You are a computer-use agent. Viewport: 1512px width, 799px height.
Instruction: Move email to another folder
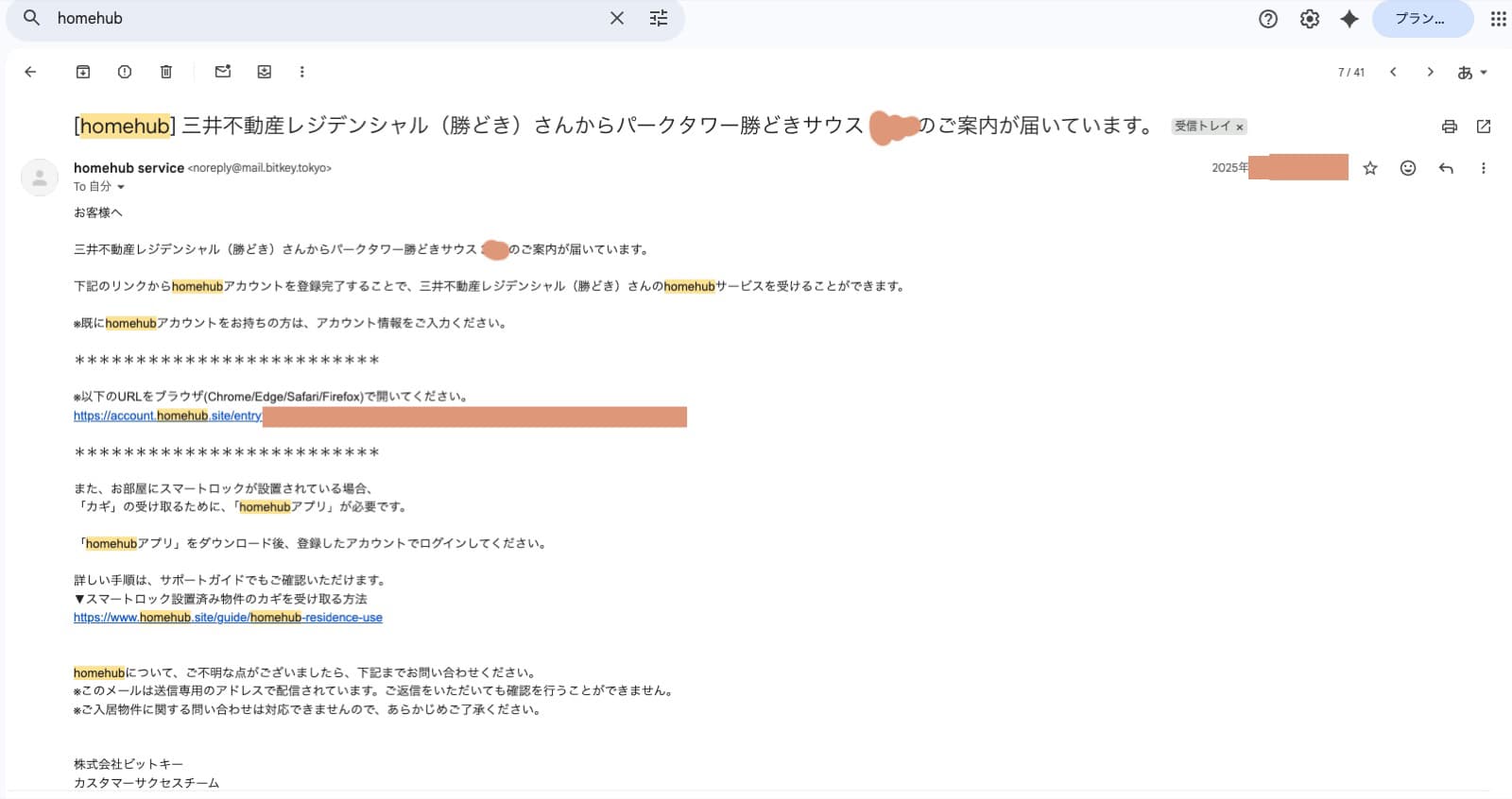(x=265, y=72)
